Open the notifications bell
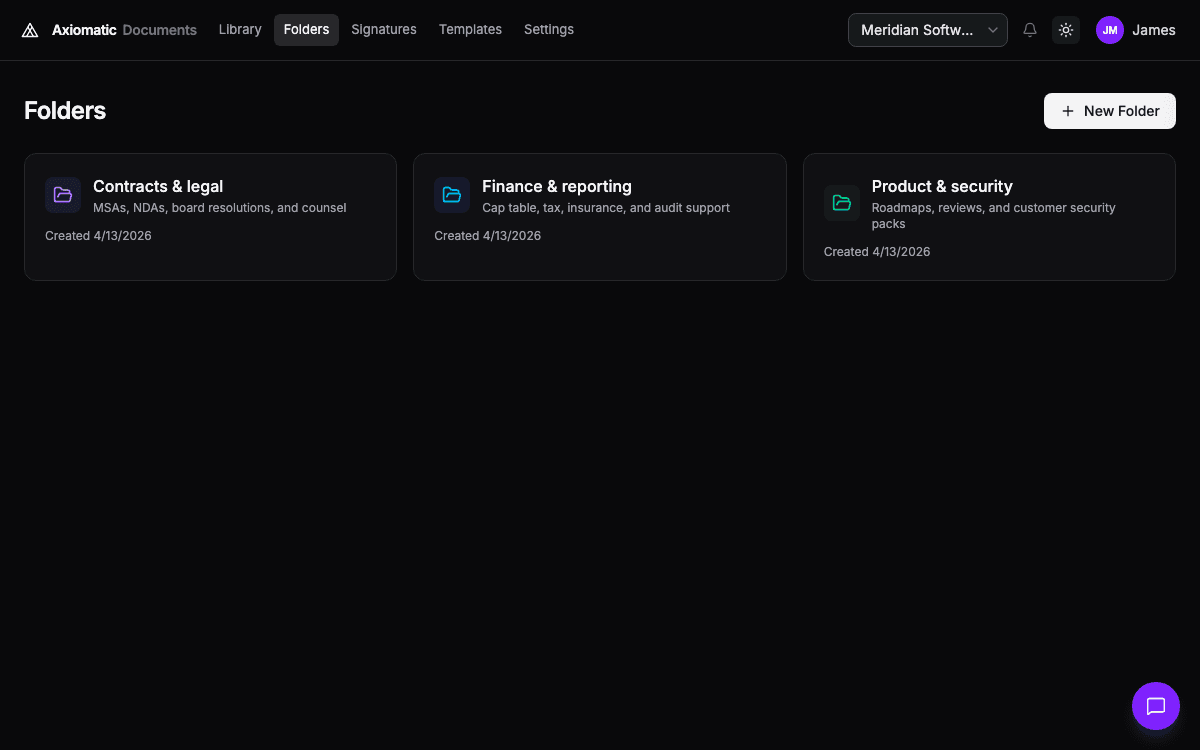Image resolution: width=1200 pixels, height=750 pixels. click(x=1030, y=30)
